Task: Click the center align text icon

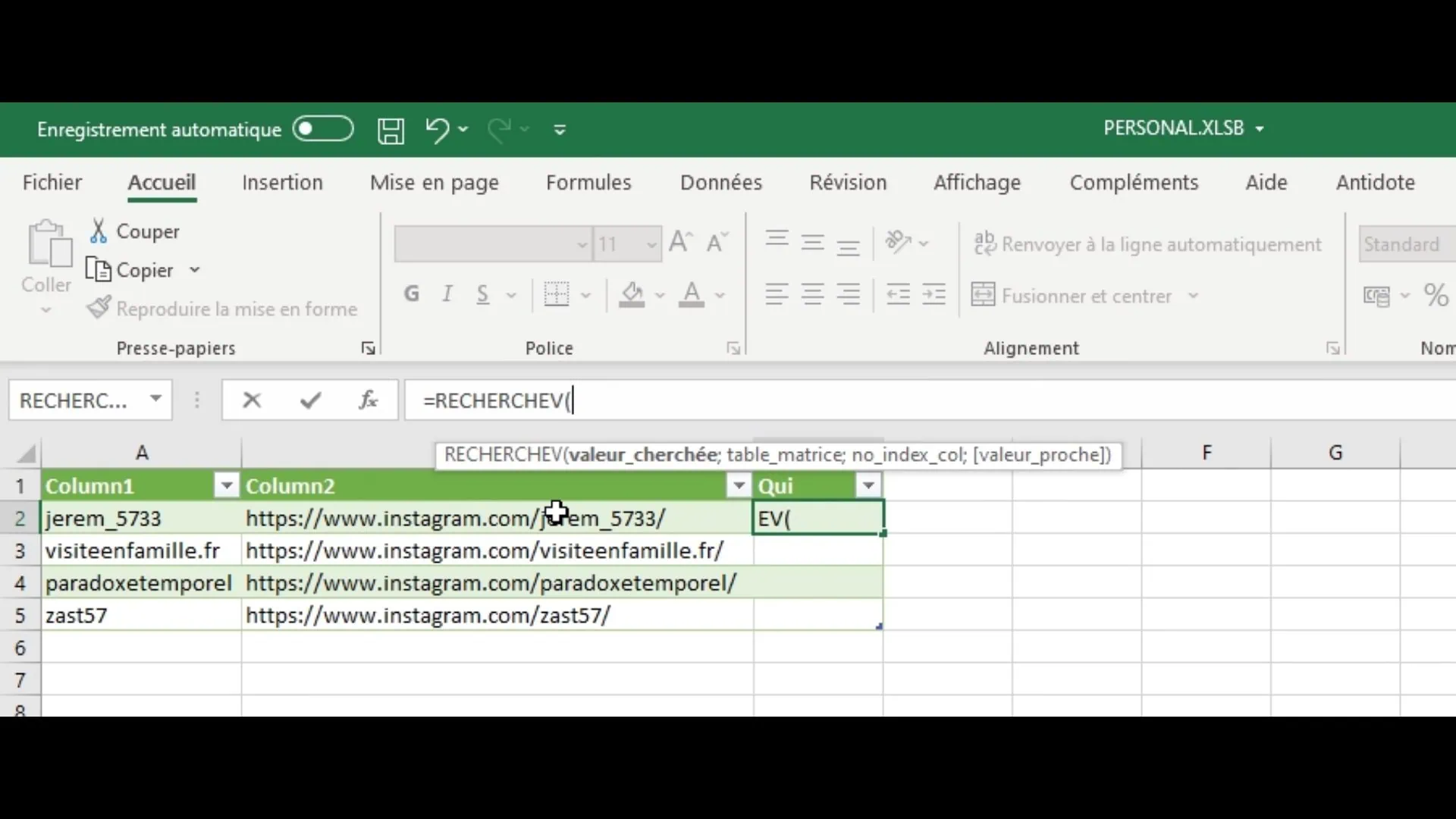Action: 812,295
